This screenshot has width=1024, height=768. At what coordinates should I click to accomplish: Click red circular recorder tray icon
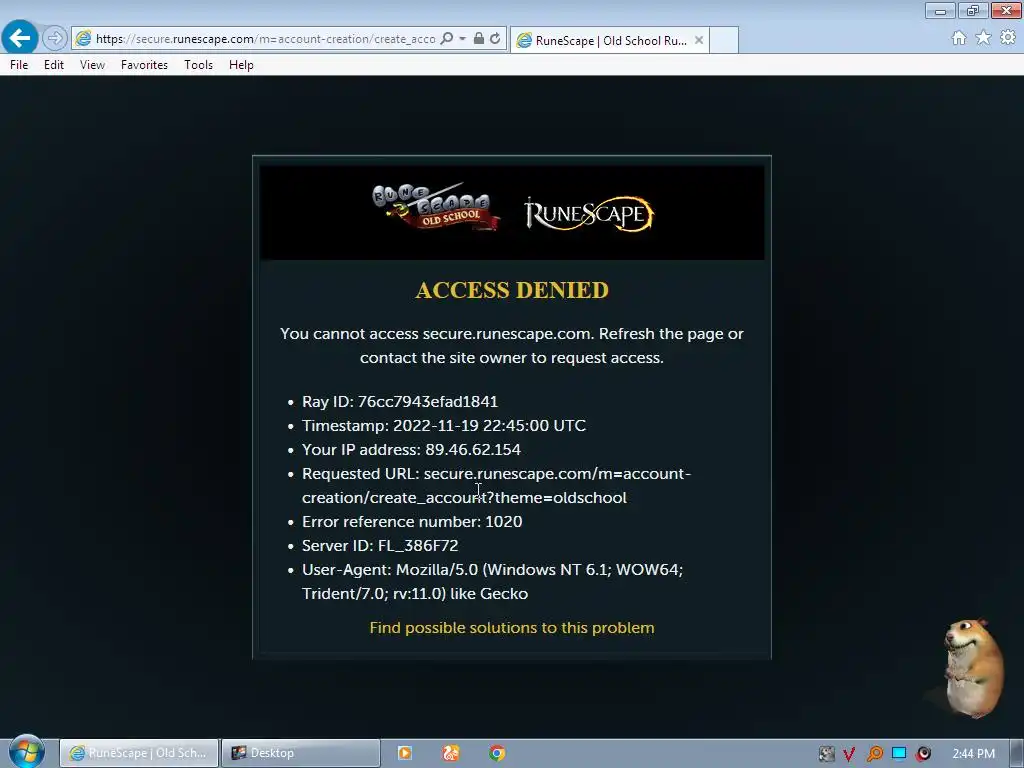923,754
